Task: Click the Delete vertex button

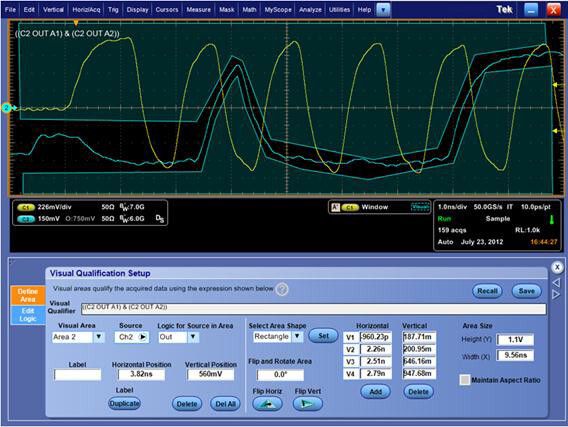Action: pyautogui.click(x=418, y=392)
